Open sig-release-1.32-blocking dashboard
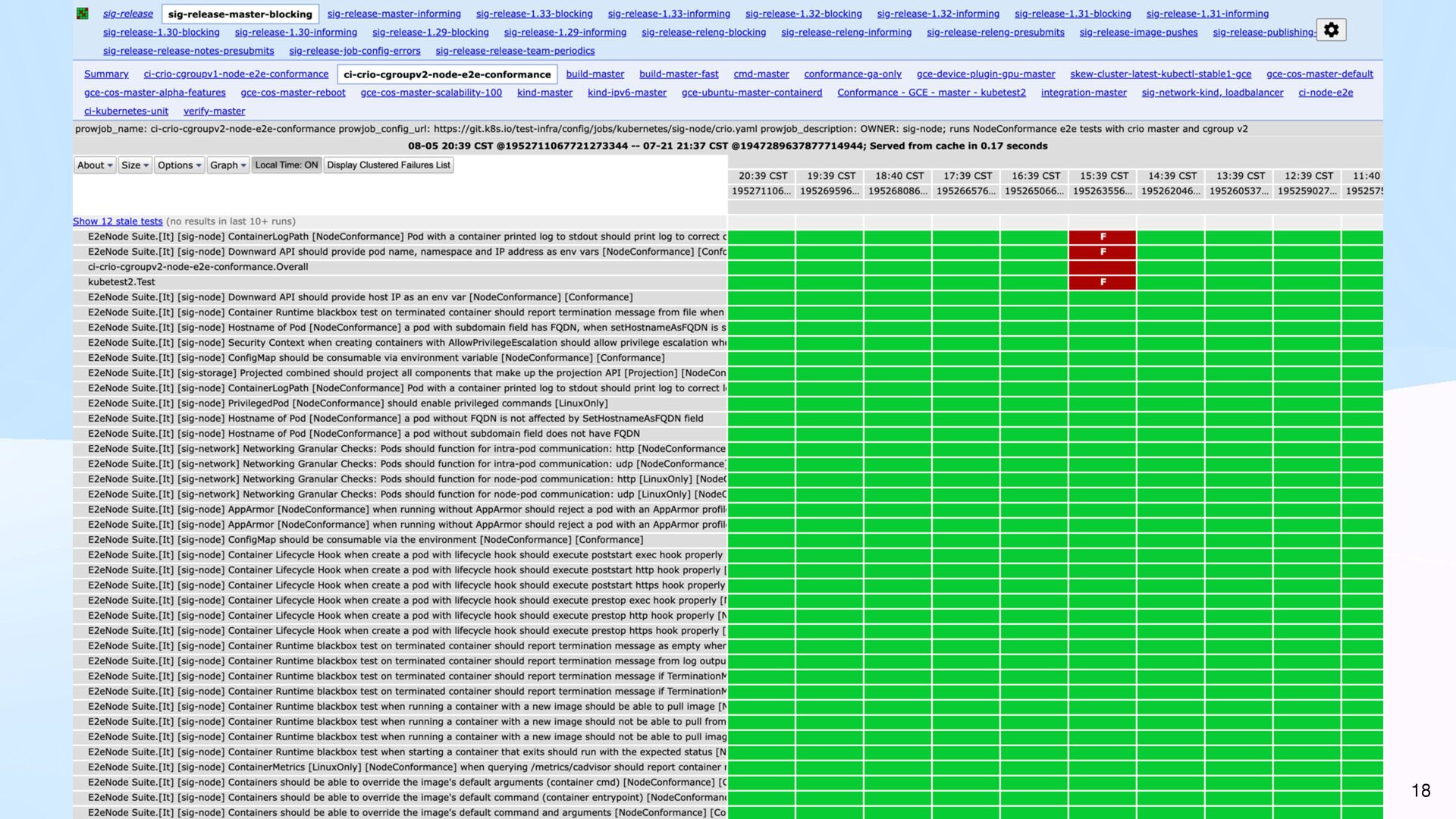1456x819 pixels. (x=804, y=14)
